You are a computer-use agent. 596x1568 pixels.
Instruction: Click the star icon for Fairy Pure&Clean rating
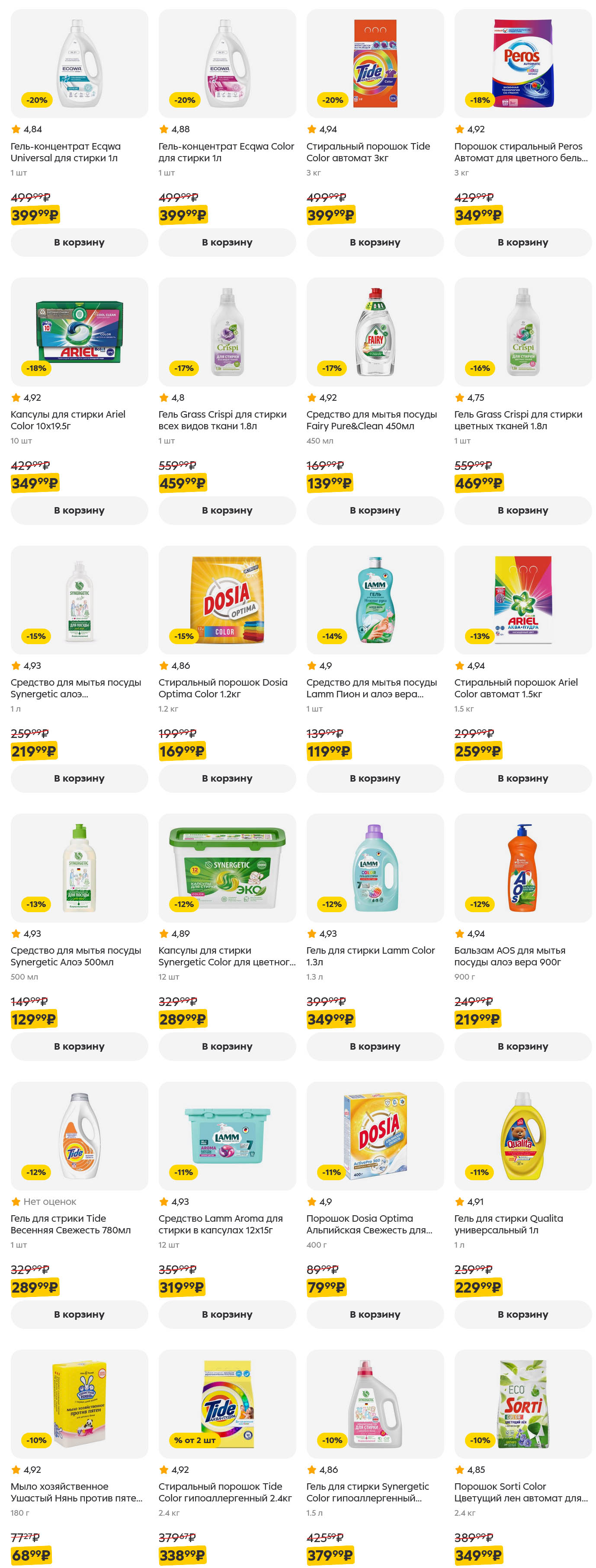pyautogui.click(x=312, y=397)
